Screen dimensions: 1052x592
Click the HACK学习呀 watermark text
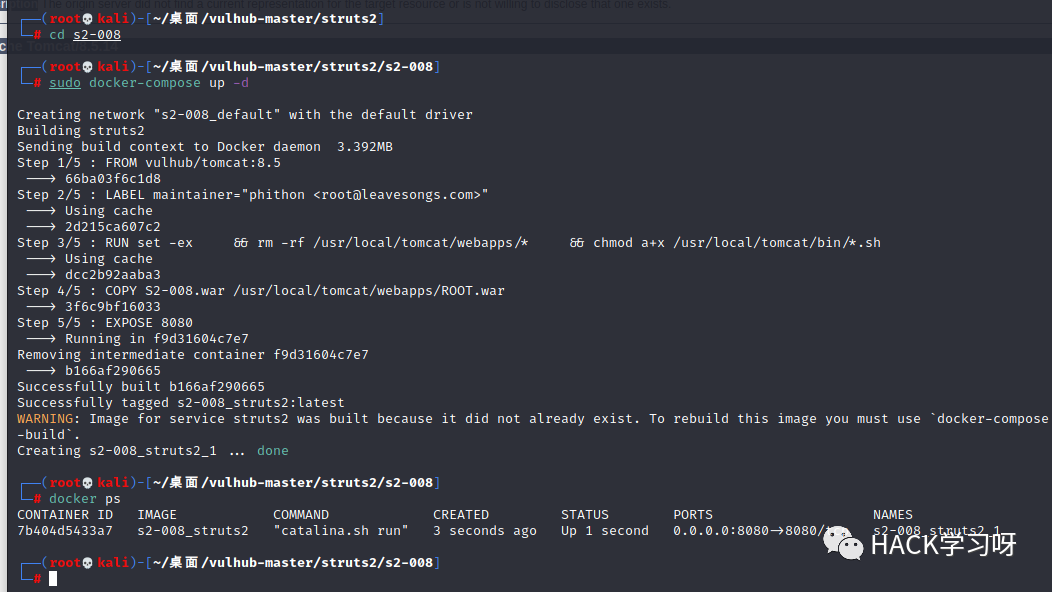pyautogui.click(x=943, y=544)
